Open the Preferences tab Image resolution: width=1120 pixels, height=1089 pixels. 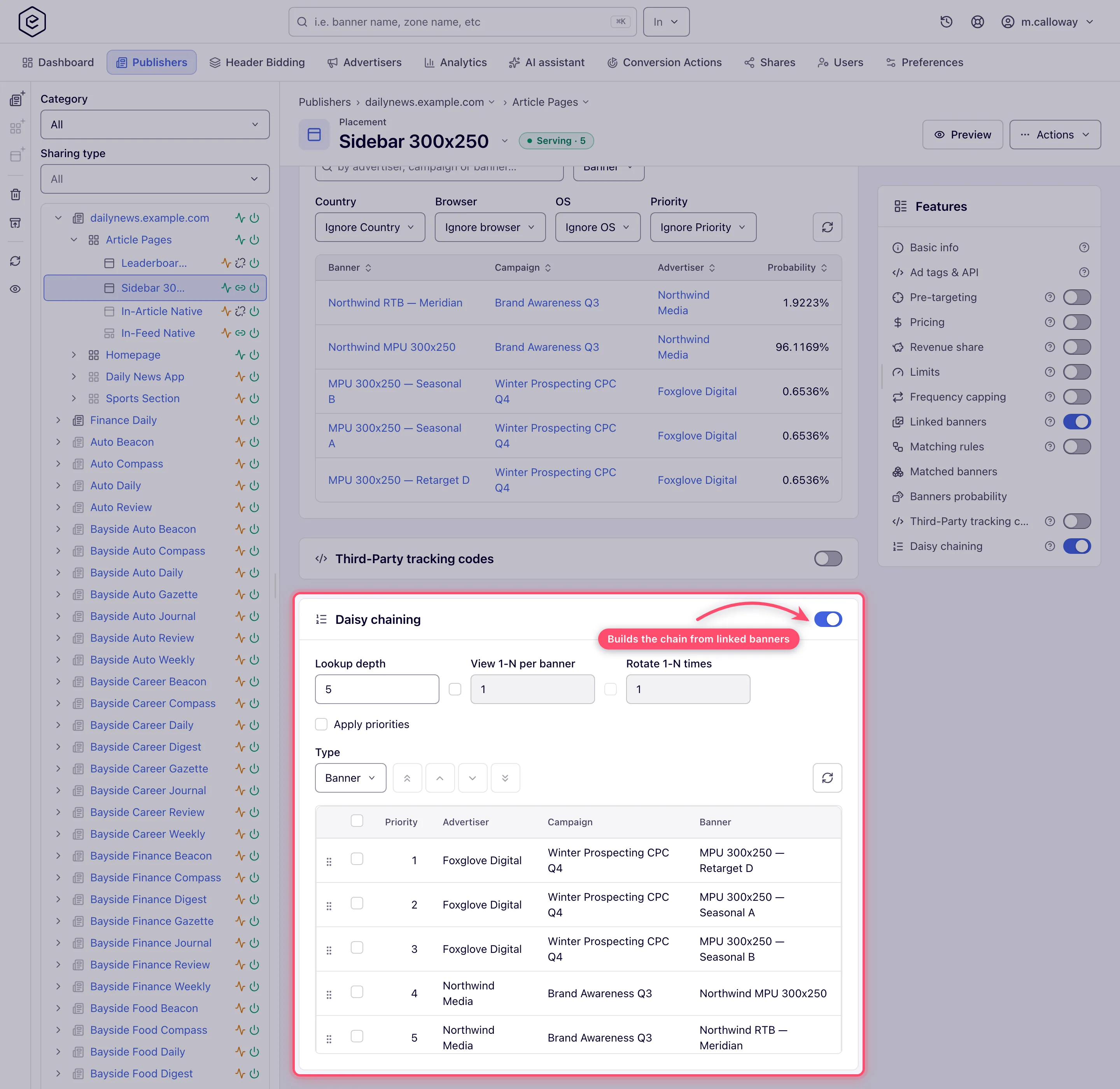[x=924, y=62]
